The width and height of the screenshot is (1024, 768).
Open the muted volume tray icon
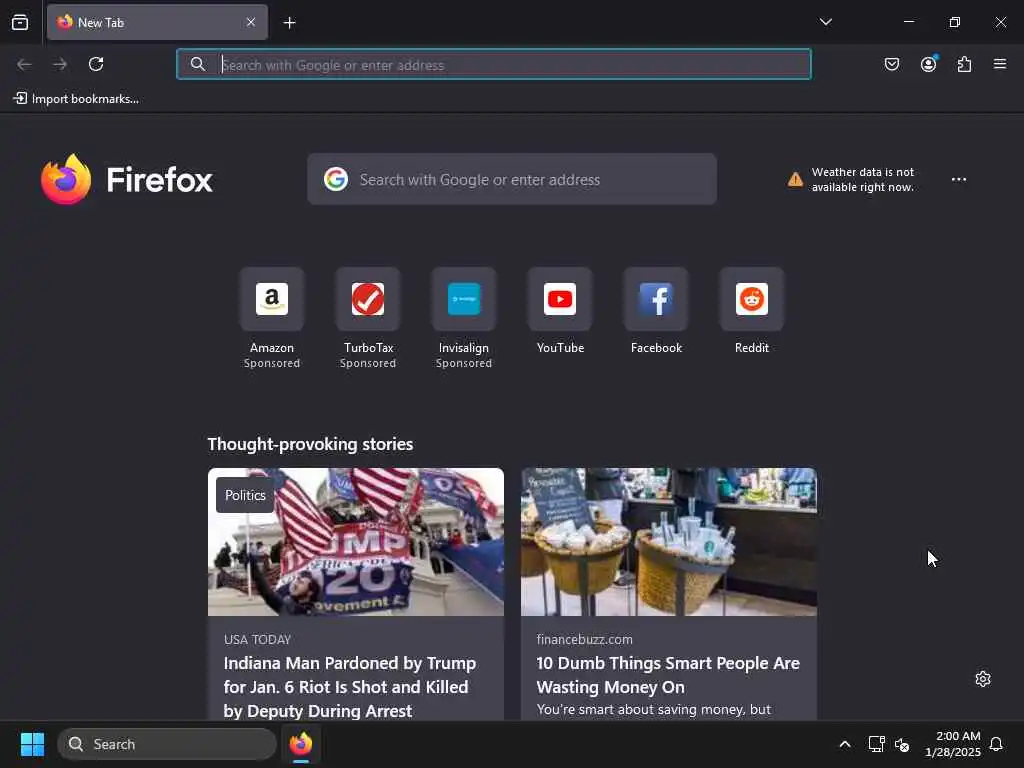[902, 744]
